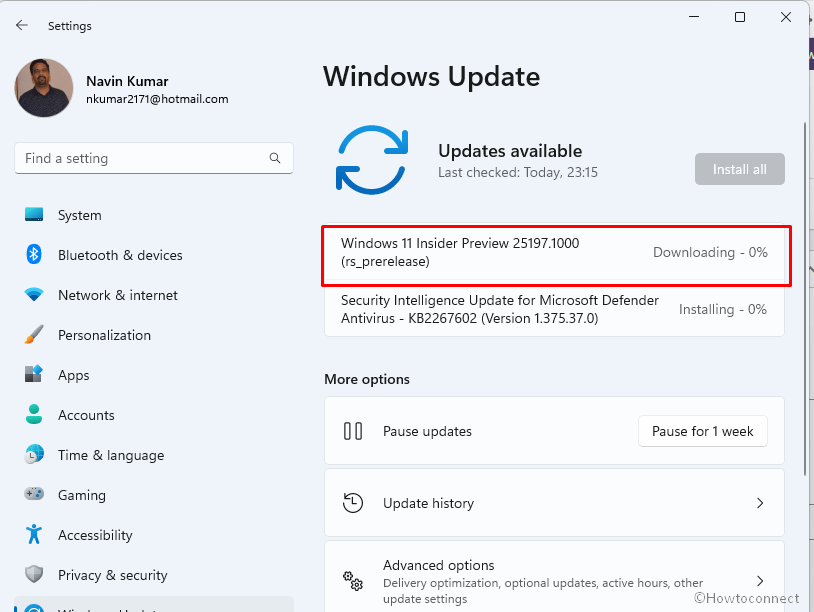Click the Apps icon in sidebar
814x612 pixels.
point(34,374)
